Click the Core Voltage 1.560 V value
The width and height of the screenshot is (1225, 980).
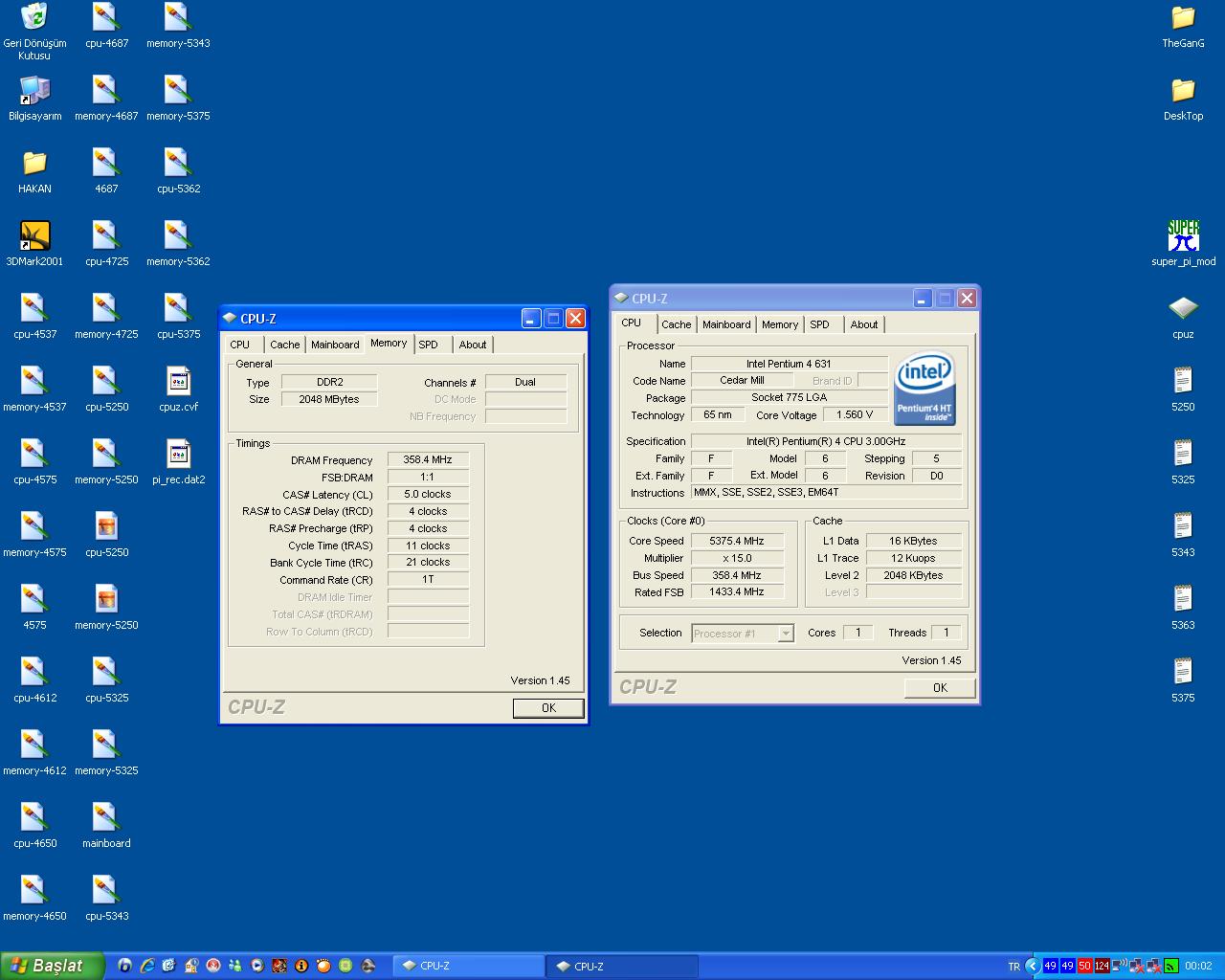click(855, 414)
